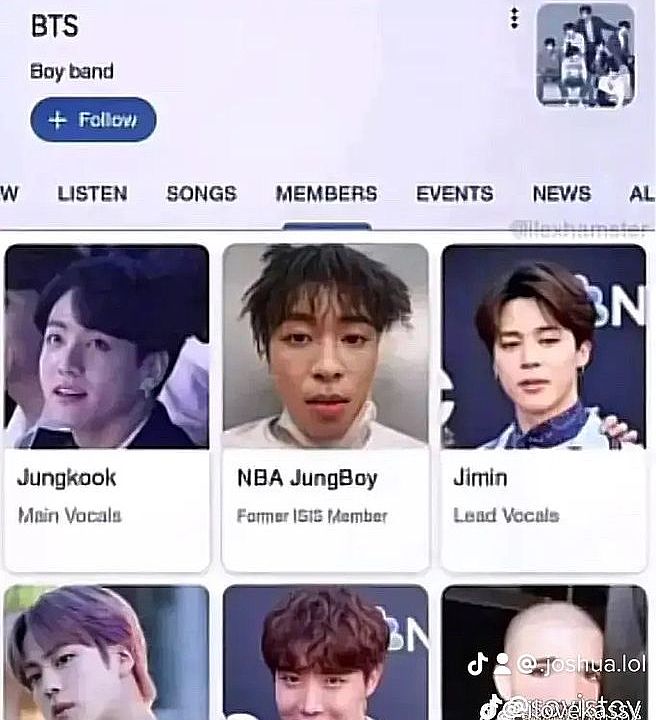Open the pink-haired member photo card
Viewport: 656px width, 720px height.
[107, 652]
